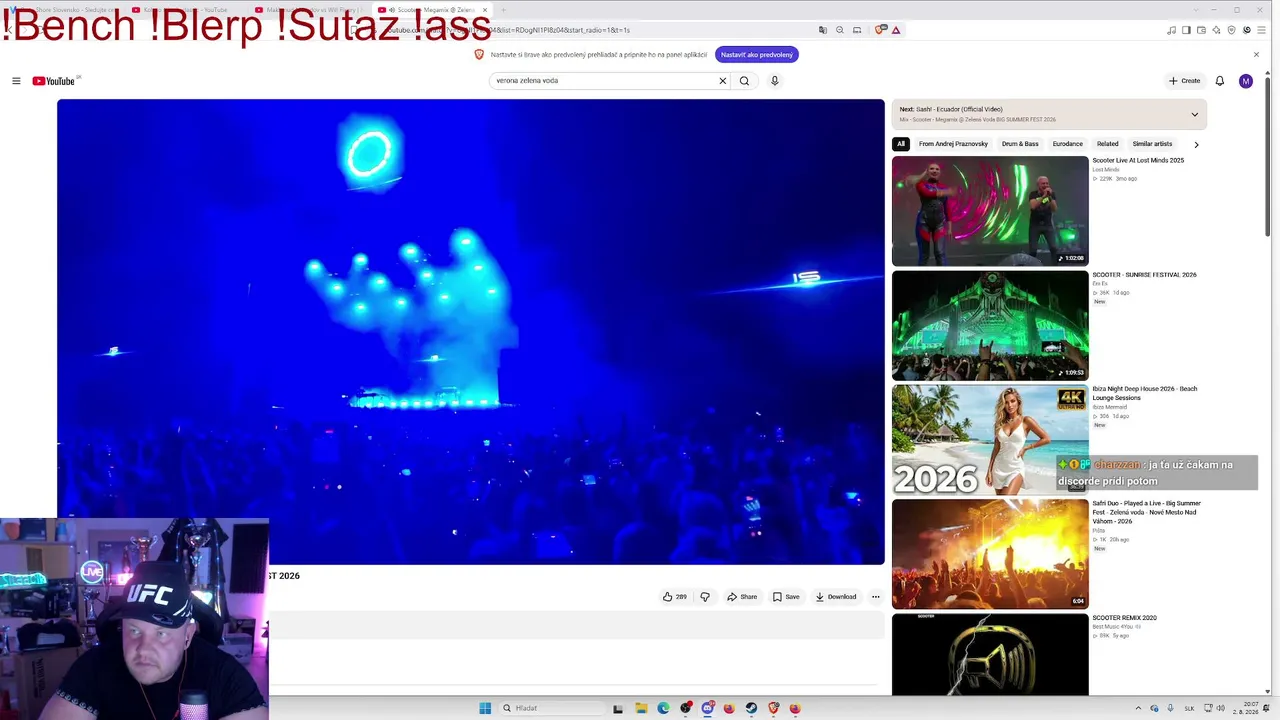Share the video
The image size is (1280, 720).
742,597
